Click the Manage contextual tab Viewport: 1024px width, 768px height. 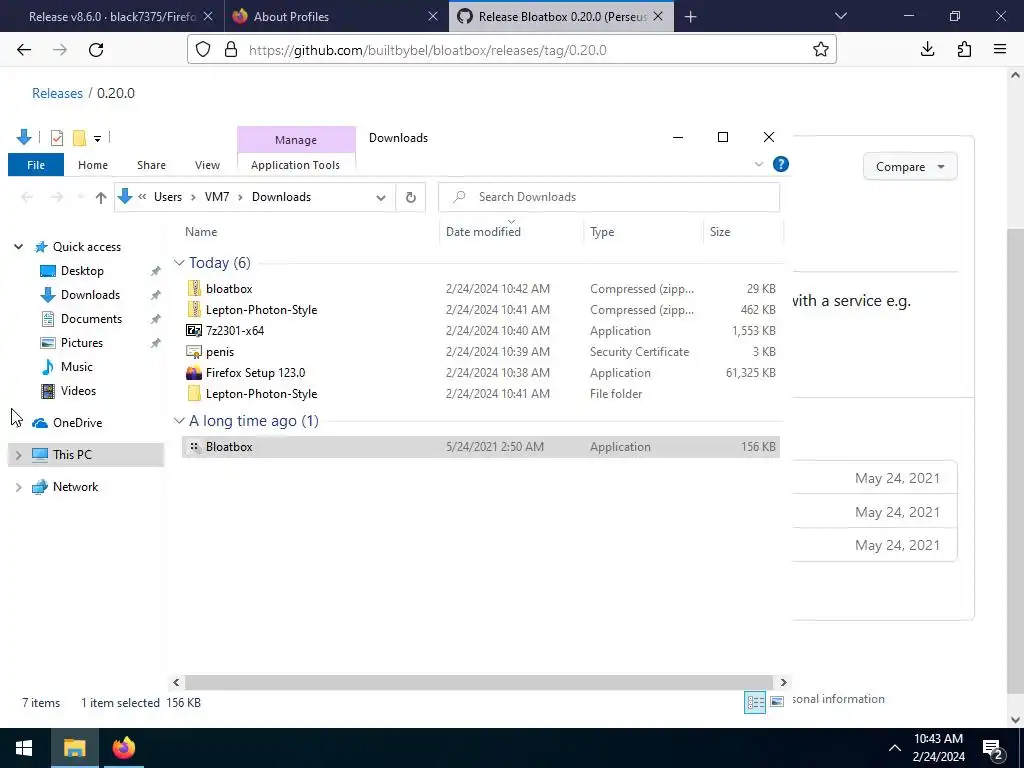[x=296, y=140]
